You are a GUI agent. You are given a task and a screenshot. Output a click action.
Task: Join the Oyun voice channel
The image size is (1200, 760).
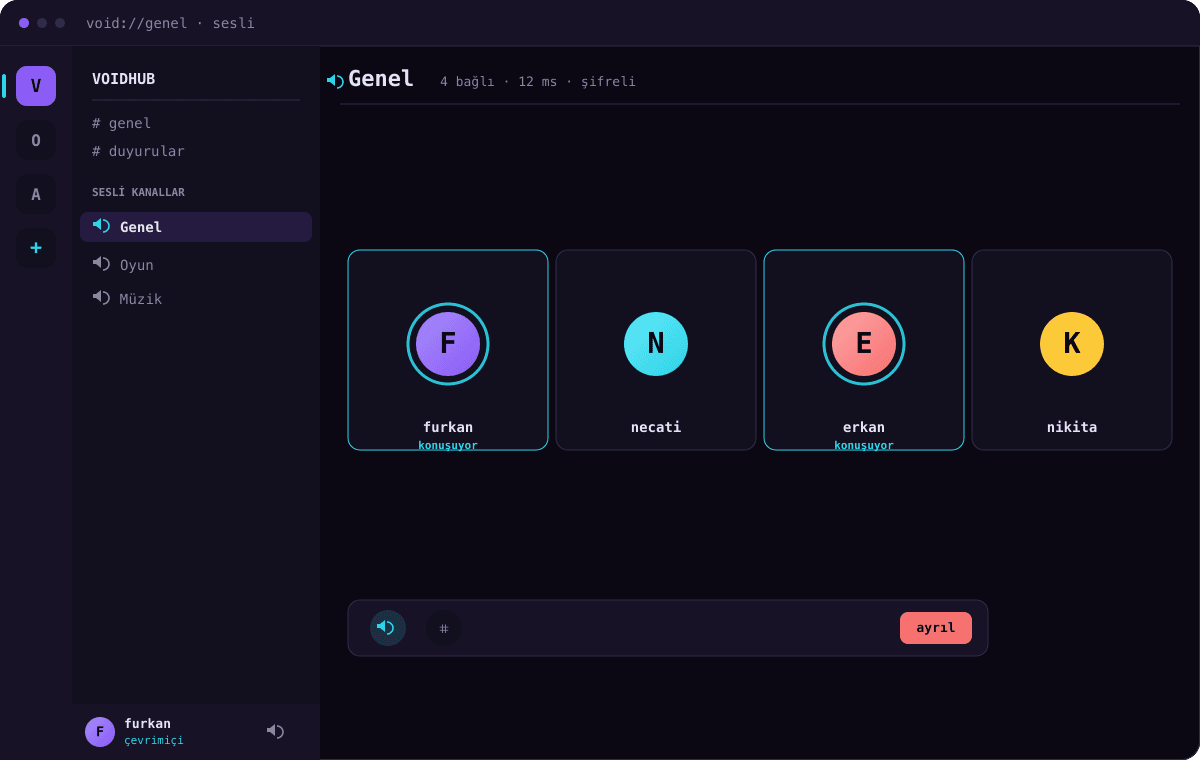[x=196, y=265]
